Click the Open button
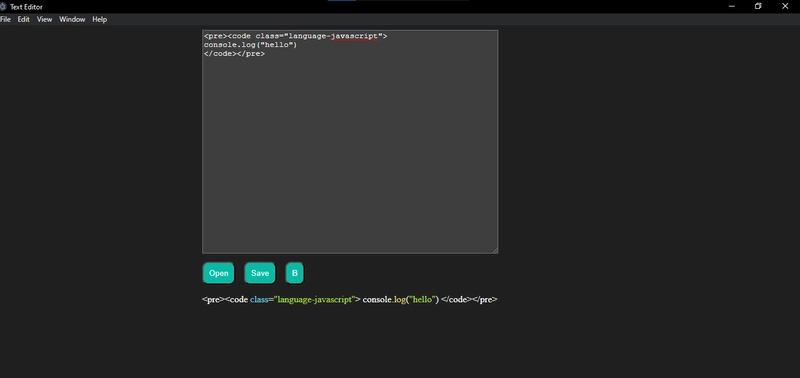This screenshot has width=800, height=378. click(218, 273)
